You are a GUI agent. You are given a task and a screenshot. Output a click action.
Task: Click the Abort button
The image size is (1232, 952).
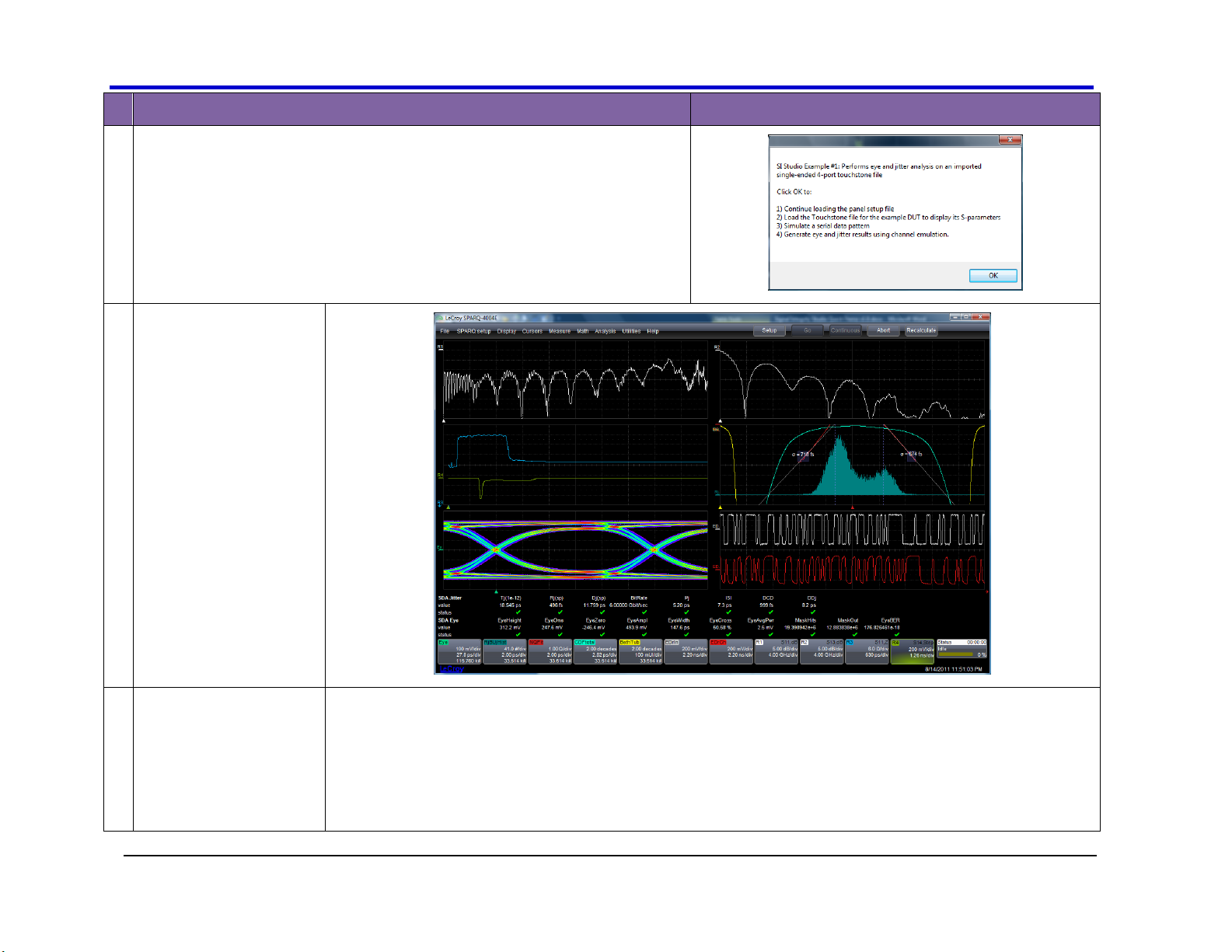884,330
